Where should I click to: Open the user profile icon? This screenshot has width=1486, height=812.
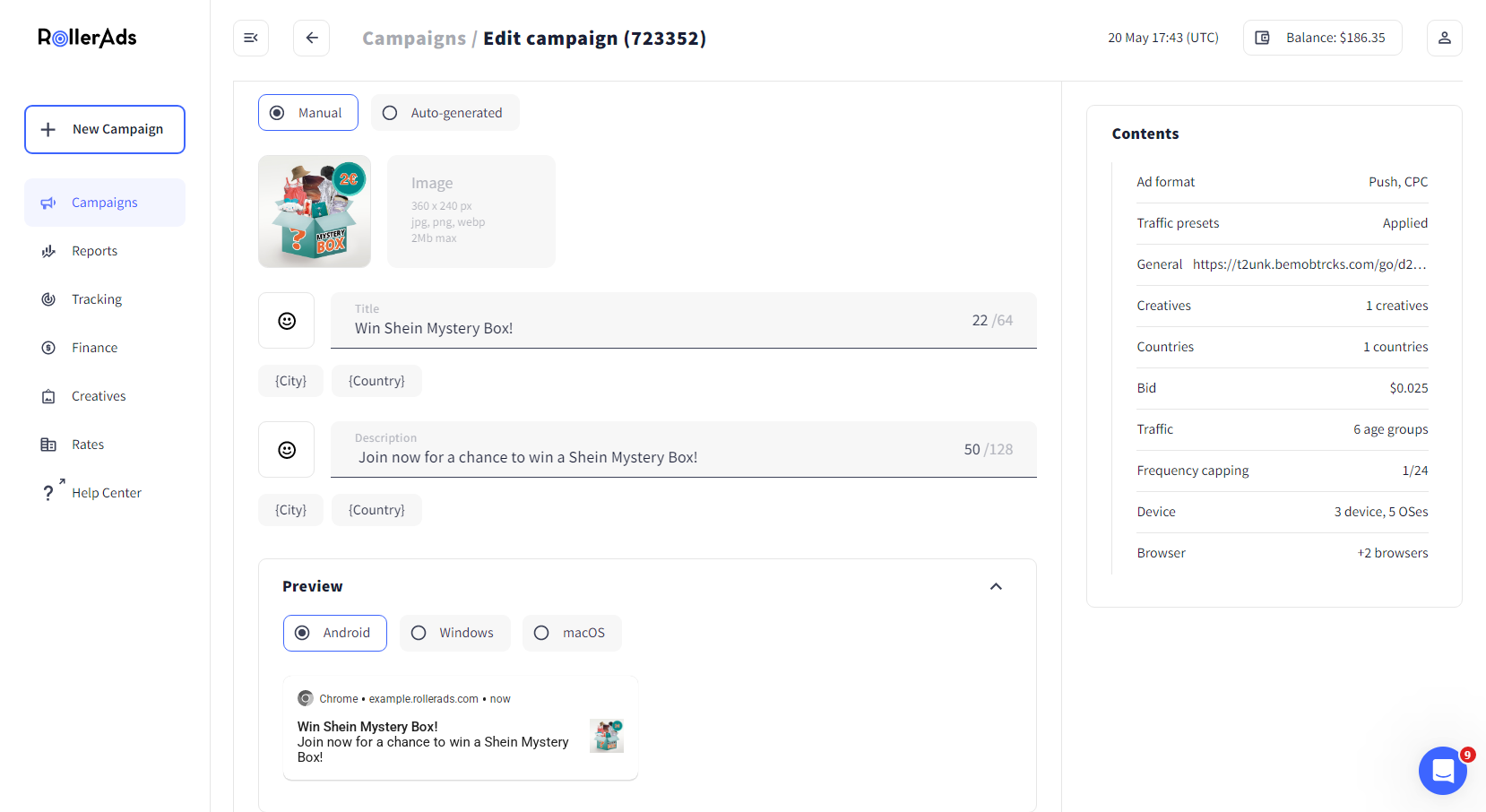1445,38
